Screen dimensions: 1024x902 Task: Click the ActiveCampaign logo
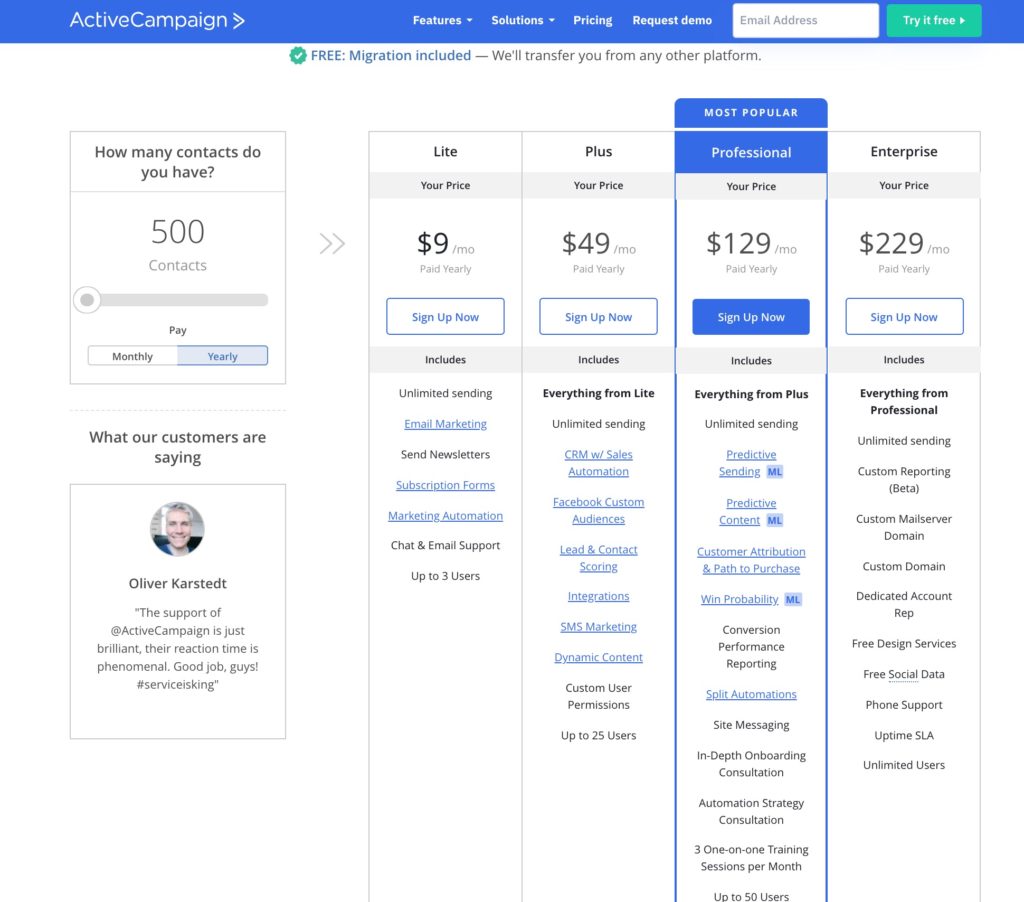157,20
